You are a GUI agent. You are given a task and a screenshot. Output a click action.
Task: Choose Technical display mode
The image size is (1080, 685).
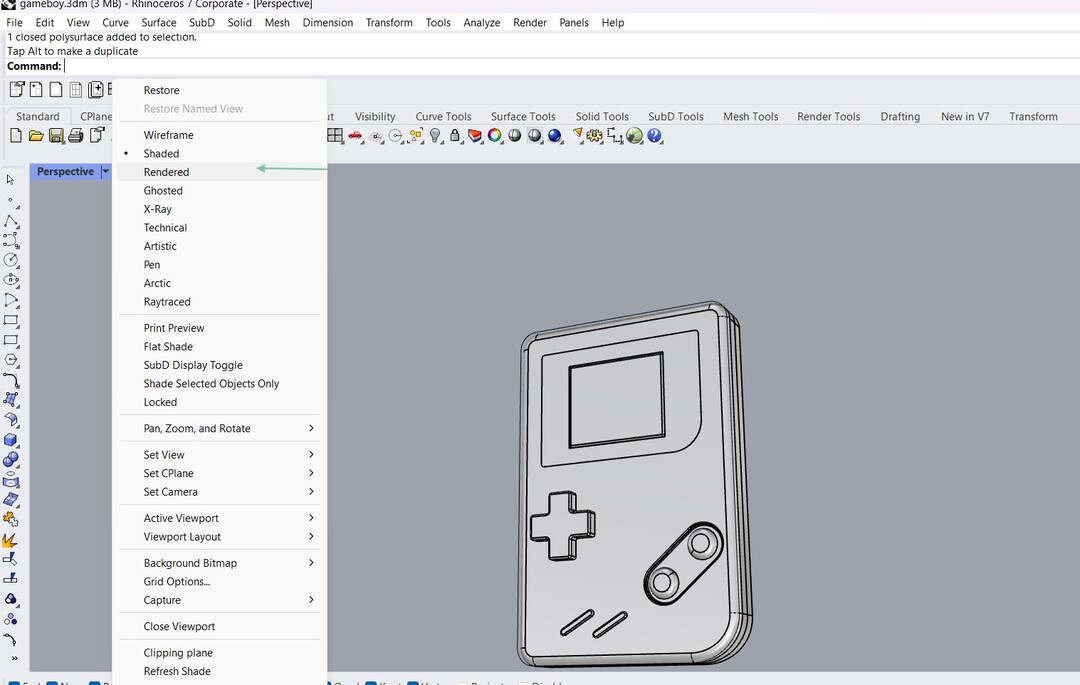[x=165, y=228]
